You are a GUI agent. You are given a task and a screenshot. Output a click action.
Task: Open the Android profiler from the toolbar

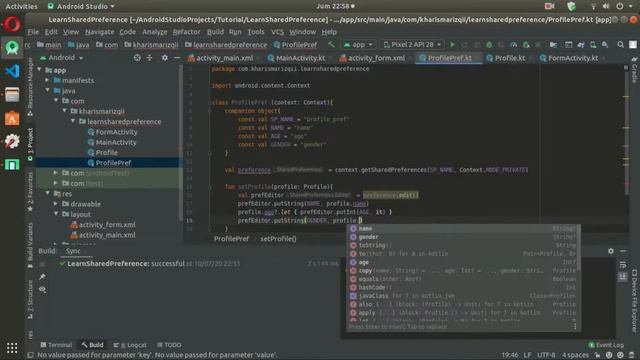click(514, 44)
